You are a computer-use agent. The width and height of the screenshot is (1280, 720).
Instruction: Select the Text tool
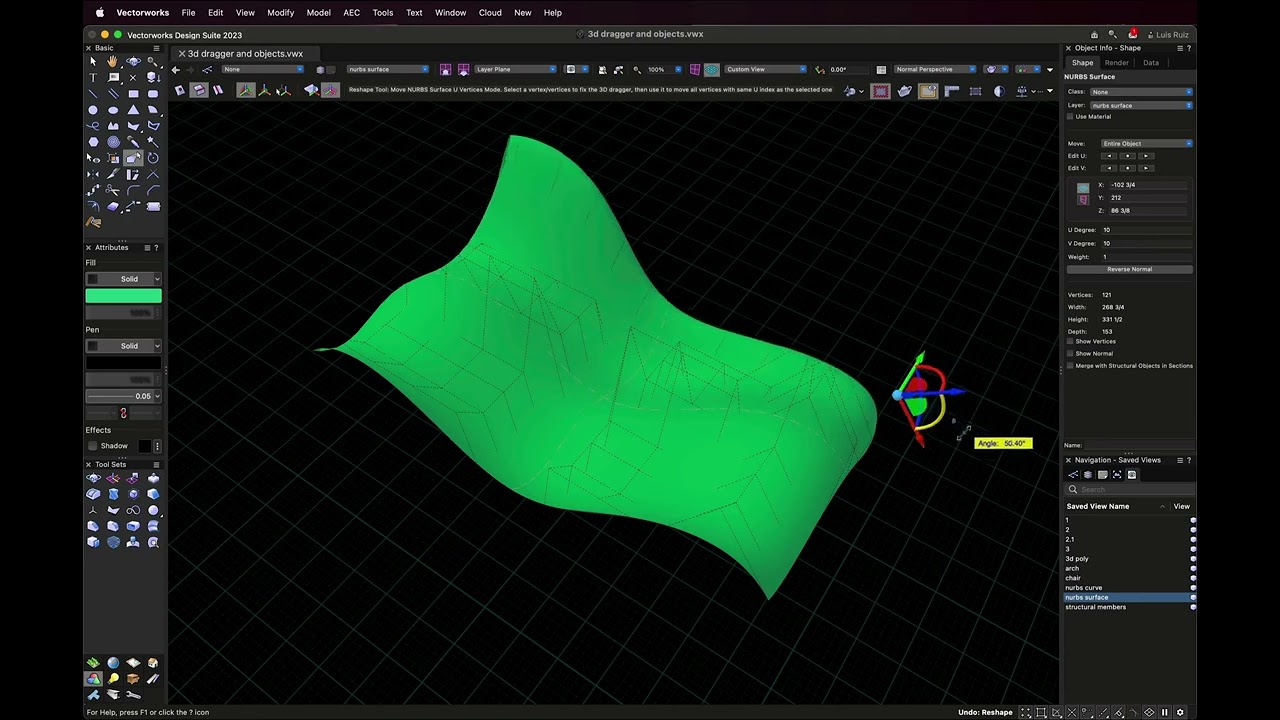pyautogui.click(x=93, y=77)
